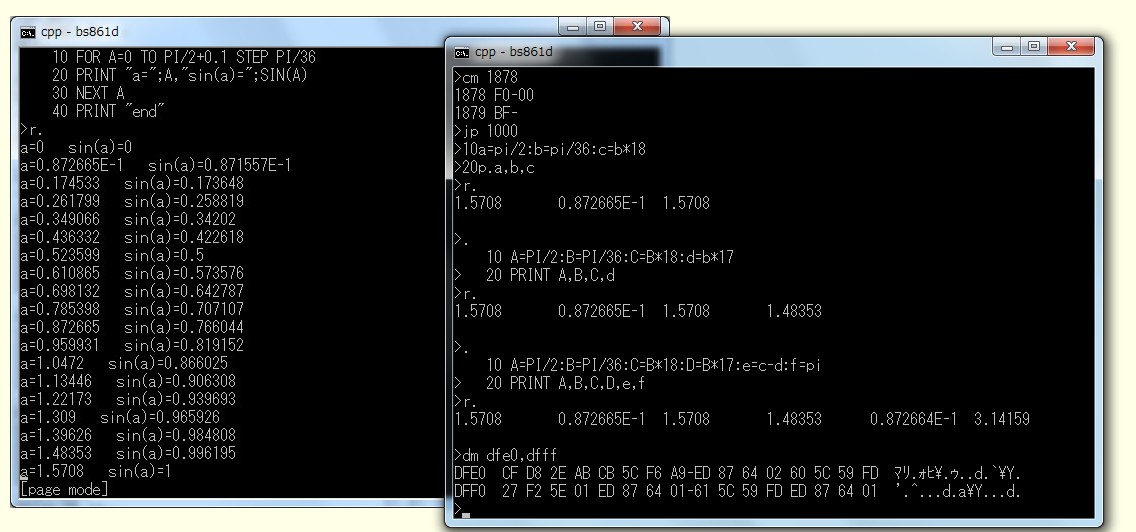
Task: Click line '20 PRINT A,B,C,d'
Action: point(551,275)
